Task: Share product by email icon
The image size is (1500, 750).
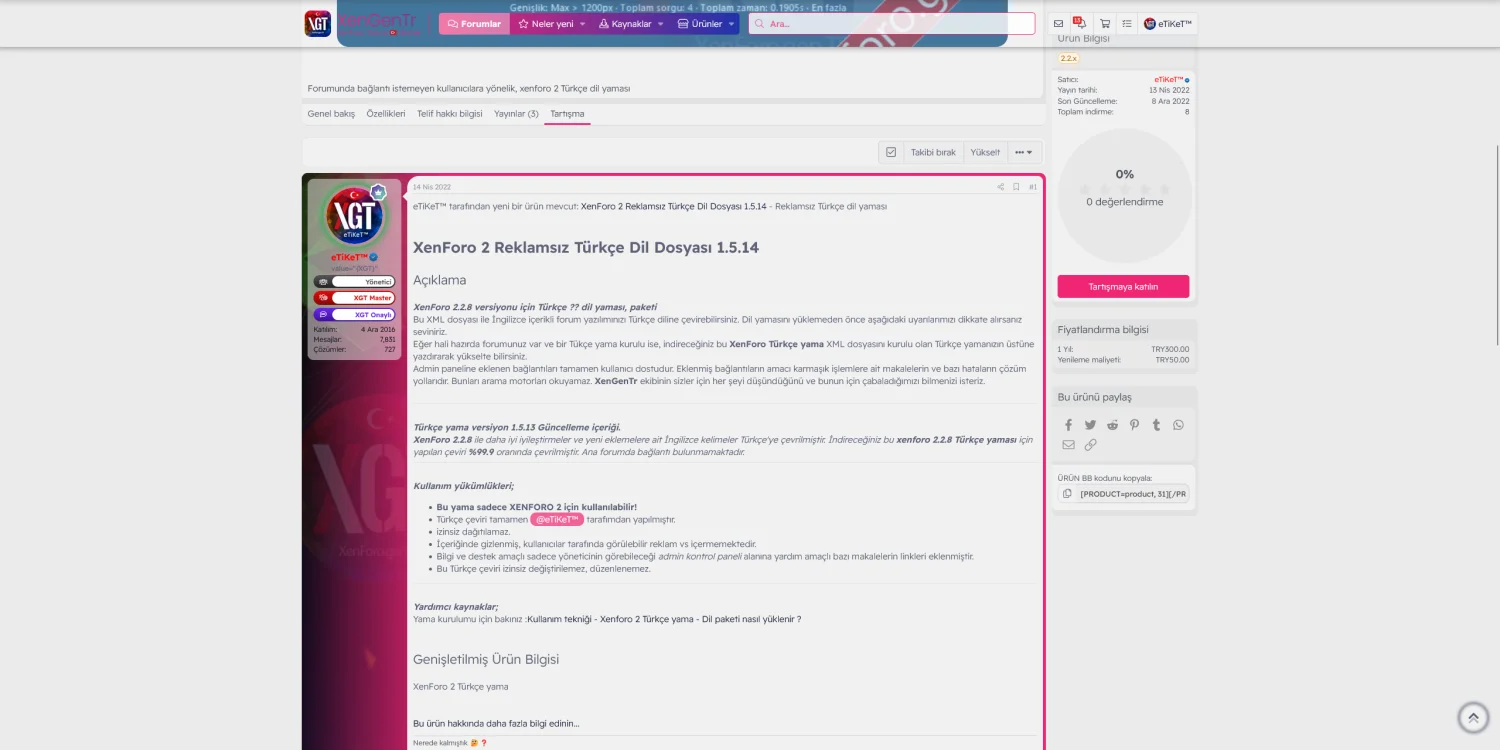Action: click(1068, 445)
